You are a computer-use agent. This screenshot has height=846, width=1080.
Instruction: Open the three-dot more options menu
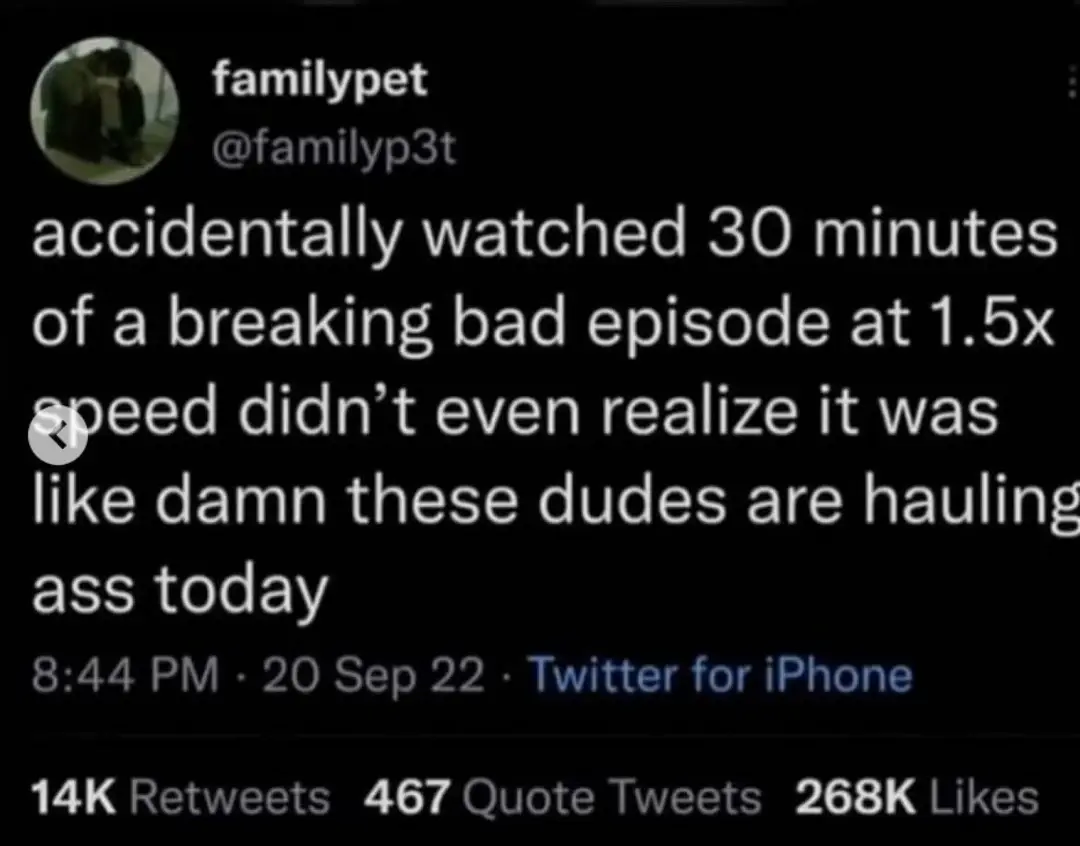[x=1072, y=81]
